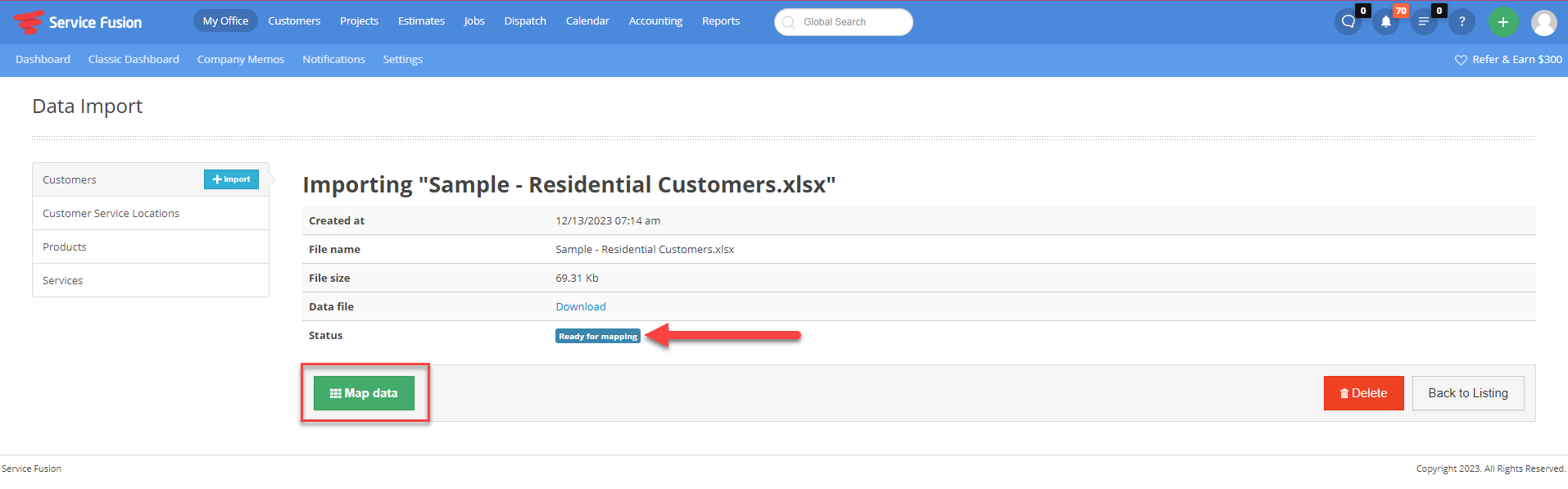Click the Import button beside Customers
The image size is (1568, 489).
(231, 179)
